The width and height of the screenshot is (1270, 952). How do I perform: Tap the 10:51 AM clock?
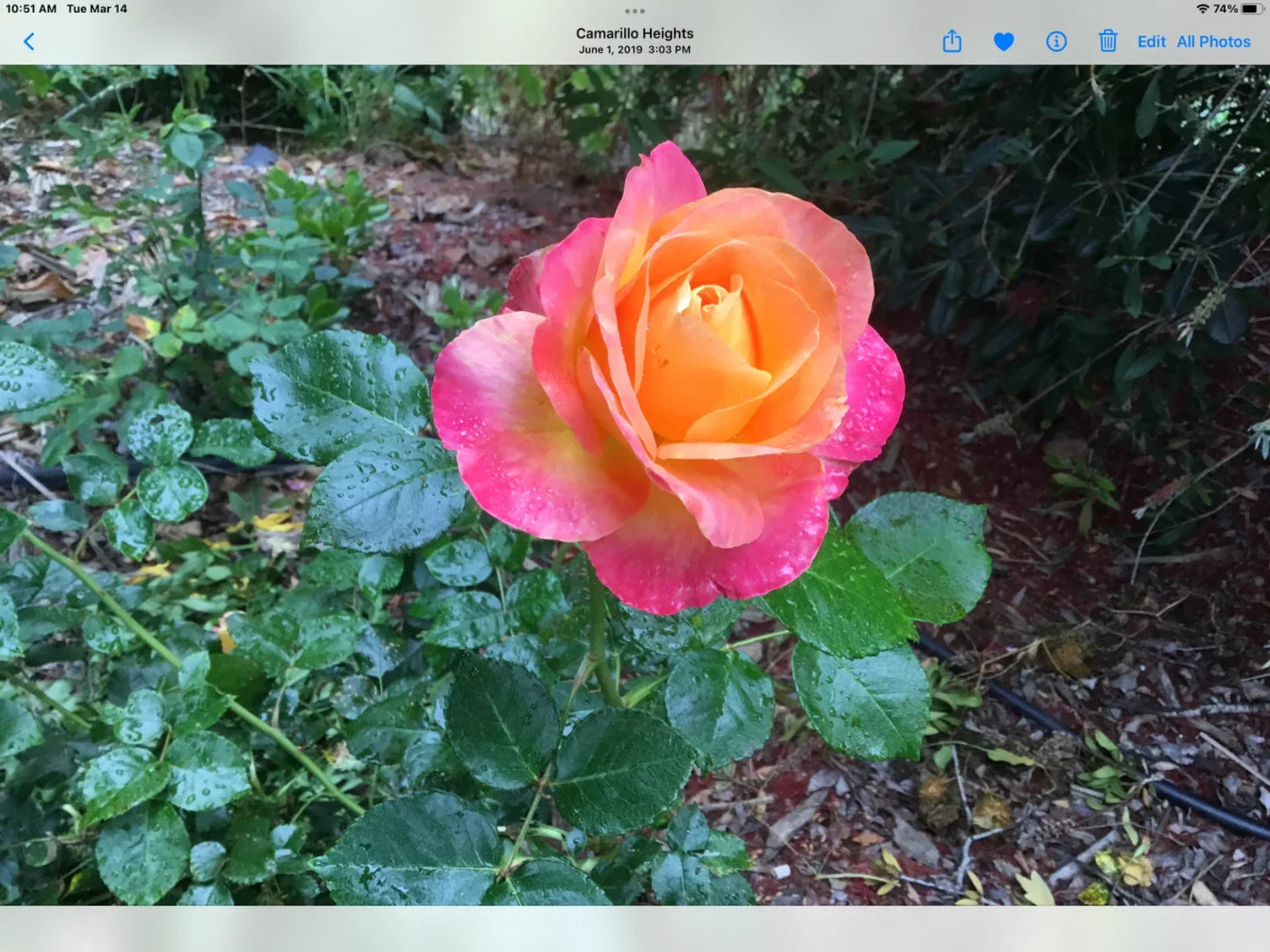[x=31, y=9]
